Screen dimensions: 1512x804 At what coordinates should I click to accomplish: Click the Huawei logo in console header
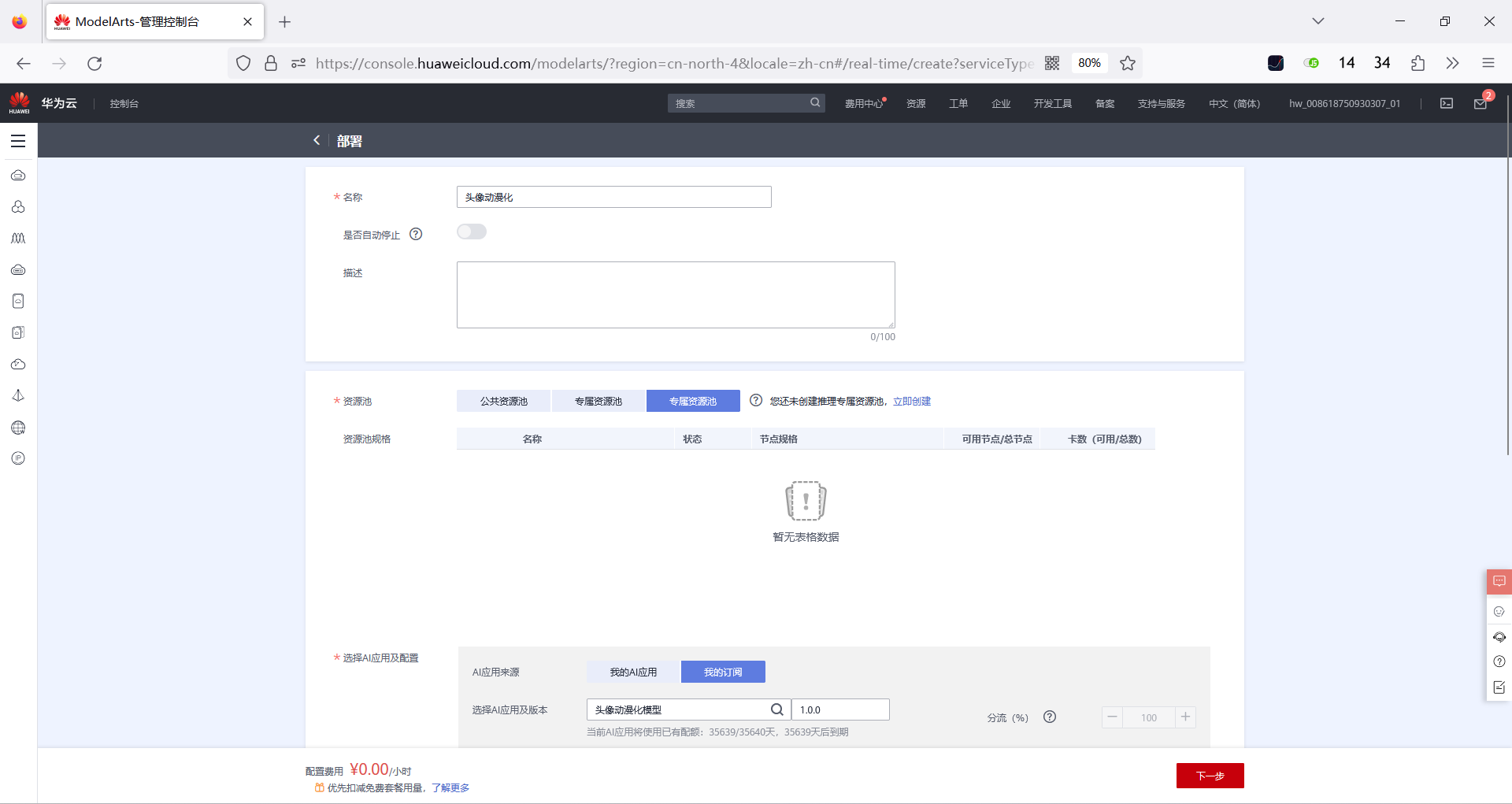click(x=20, y=102)
